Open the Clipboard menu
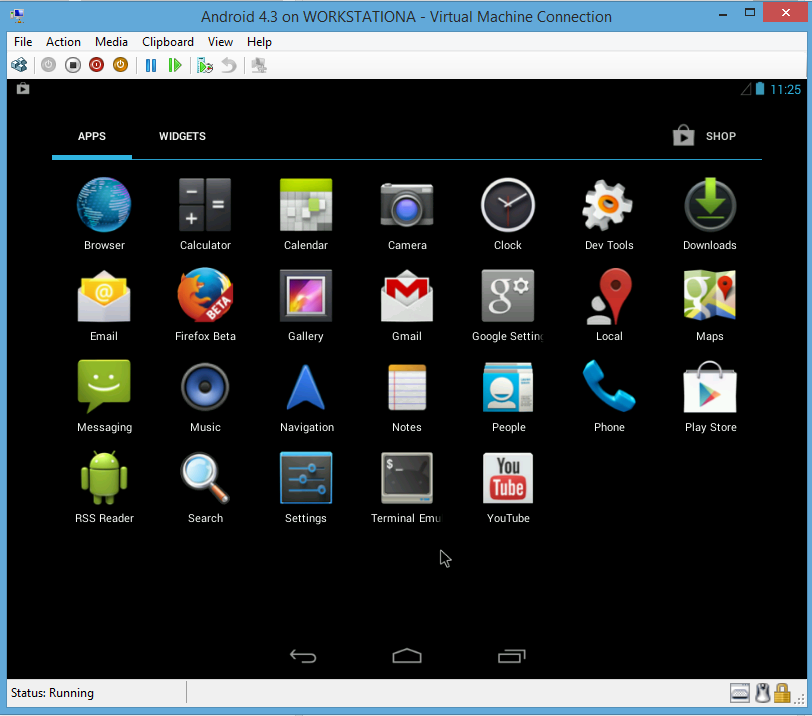Image resolution: width=812 pixels, height=716 pixels. click(x=167, y=42)
